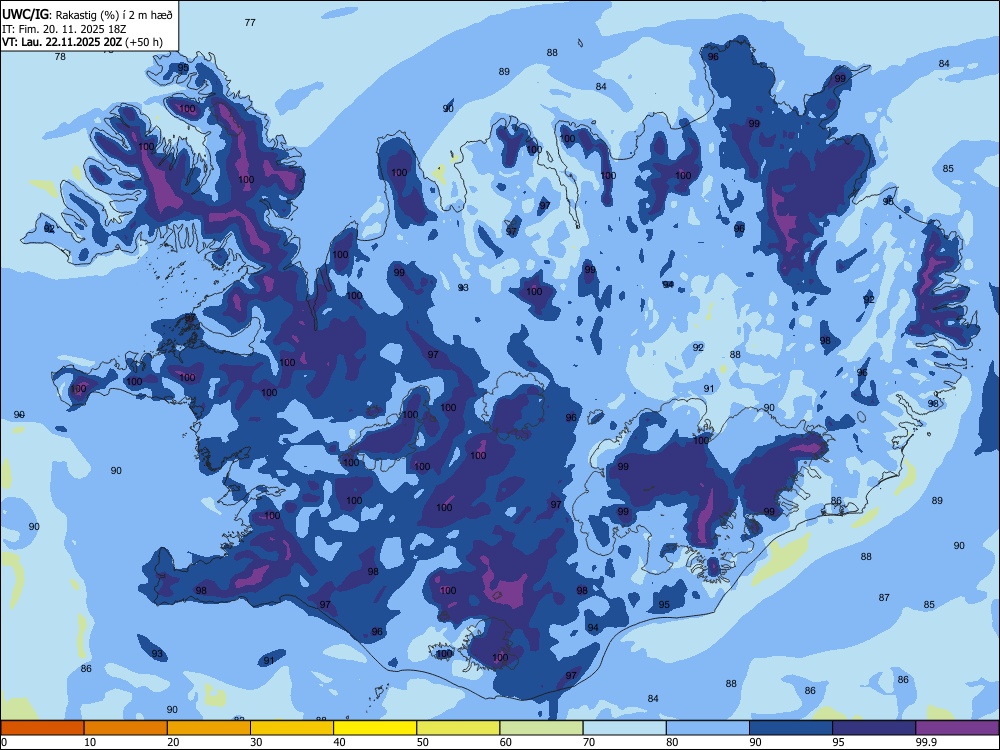Click legend label 0
Viewport: 1000px width, 750px height.
pyautogui.click(x=4, y=742)
